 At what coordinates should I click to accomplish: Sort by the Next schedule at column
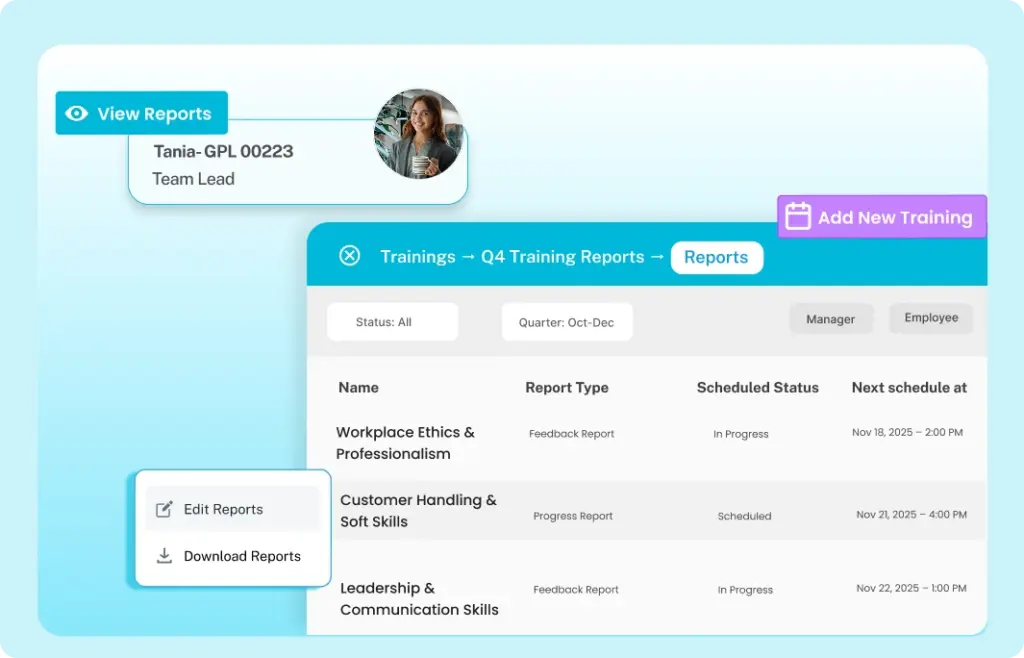[909, 387]
